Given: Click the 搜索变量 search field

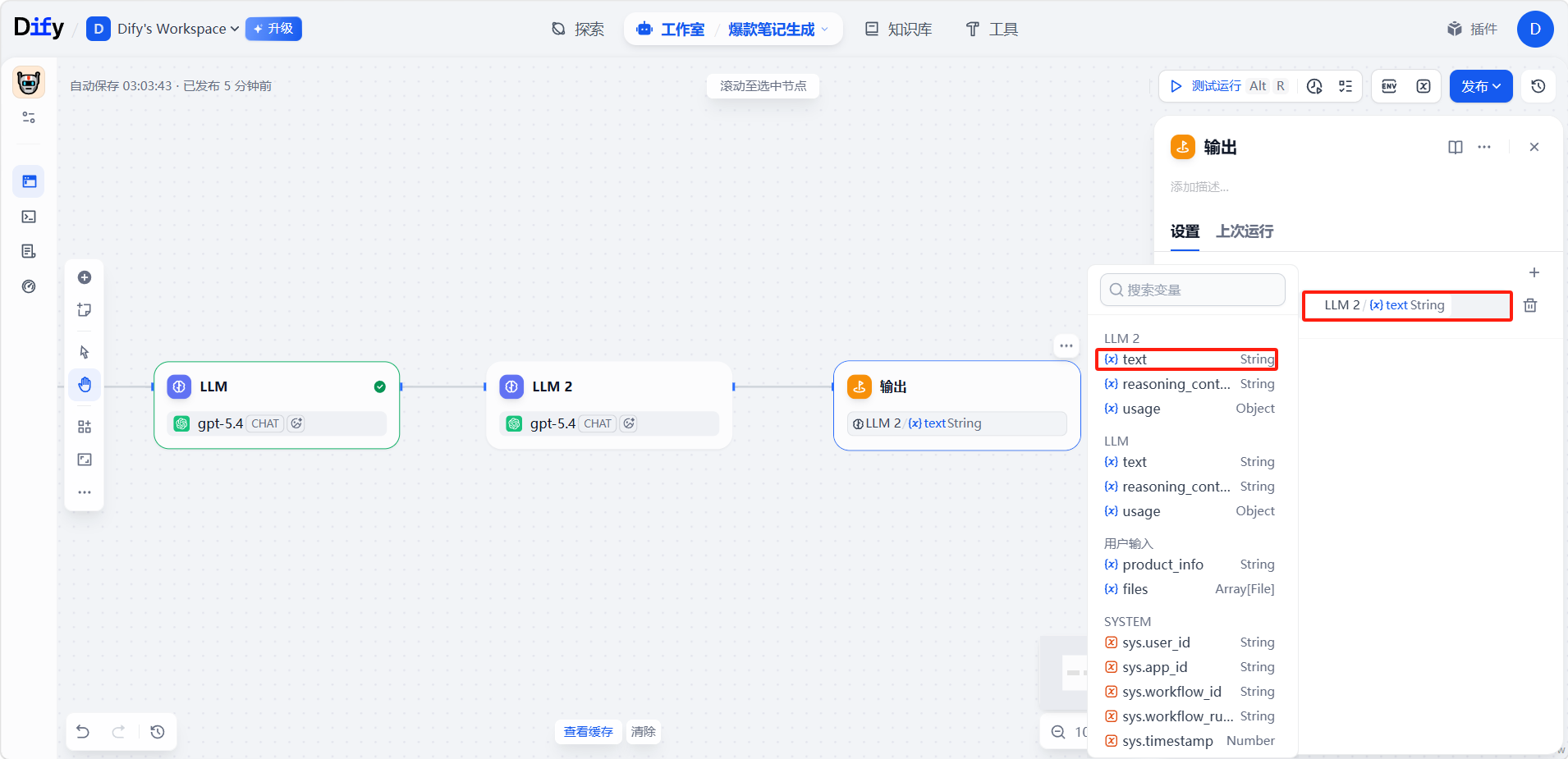Looking at the screenshot, I should [x=1193, y=290].
